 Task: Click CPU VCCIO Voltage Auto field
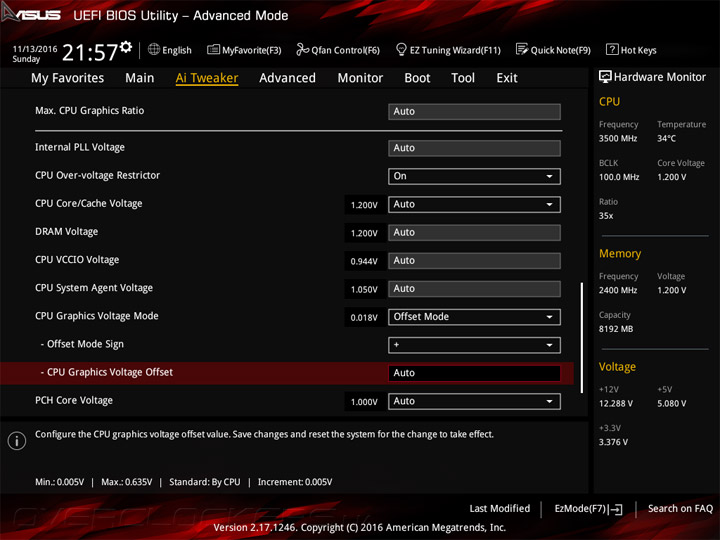pyautogui.click(x=474, y=261)
